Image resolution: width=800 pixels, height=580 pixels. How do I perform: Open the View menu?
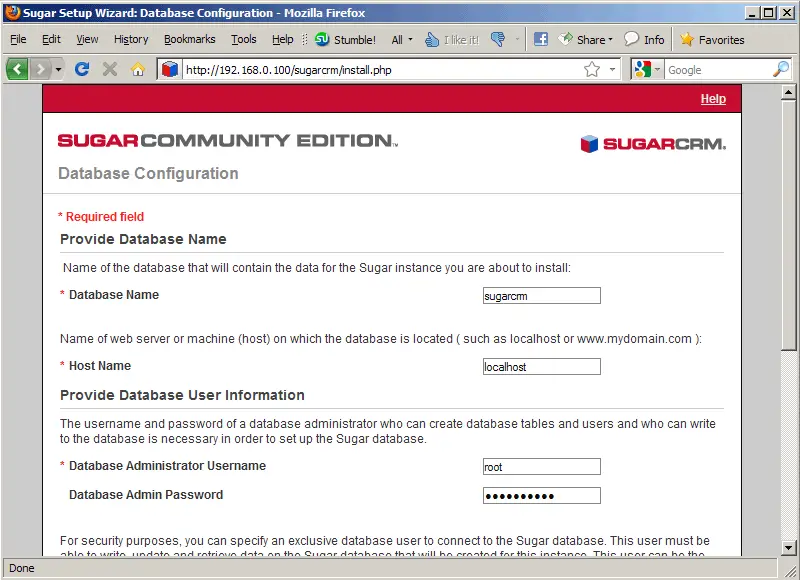coord(87,39)
